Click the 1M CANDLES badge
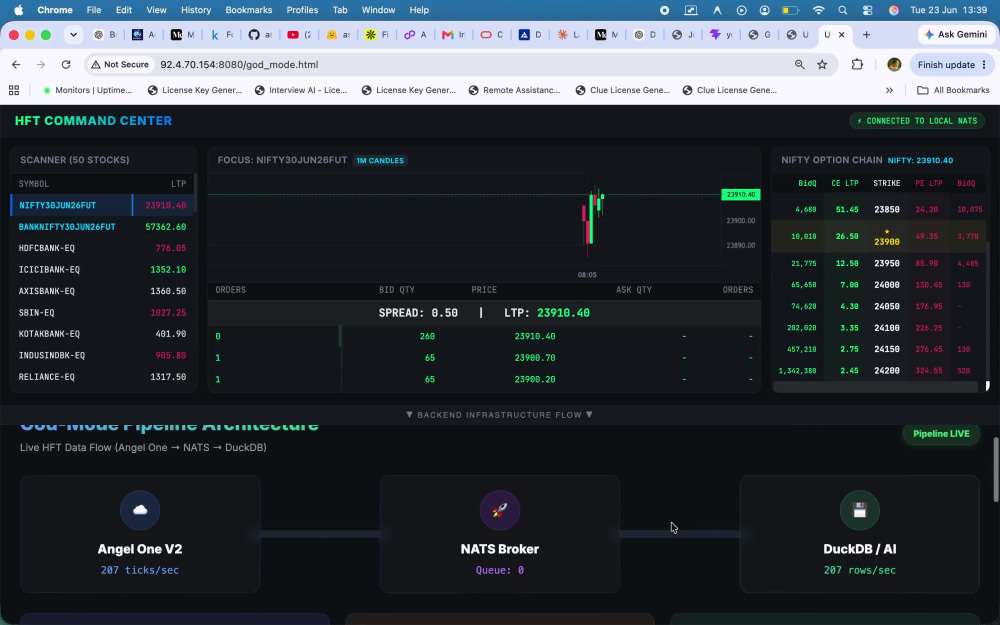The height and width of the screenshot is (625, 1000). (x=380, y=160)
